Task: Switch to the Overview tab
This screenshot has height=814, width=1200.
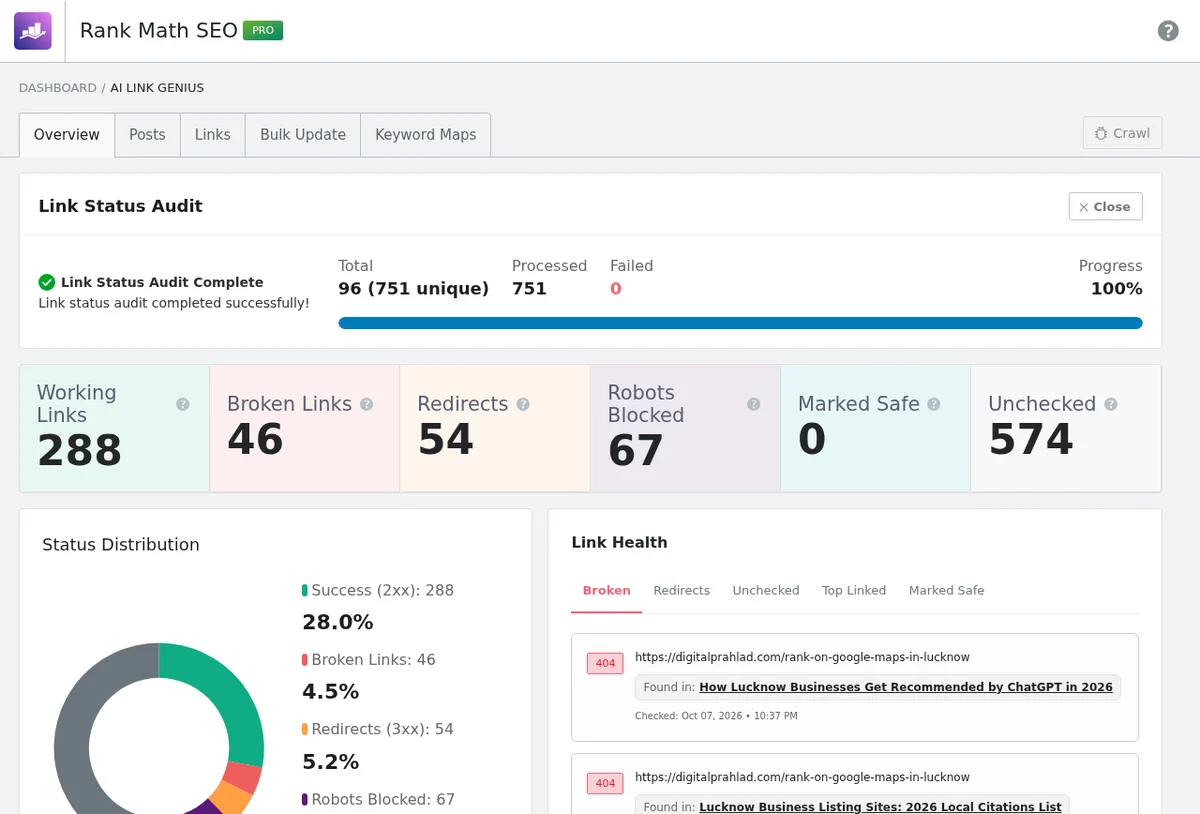Action: tap(67, 135)
